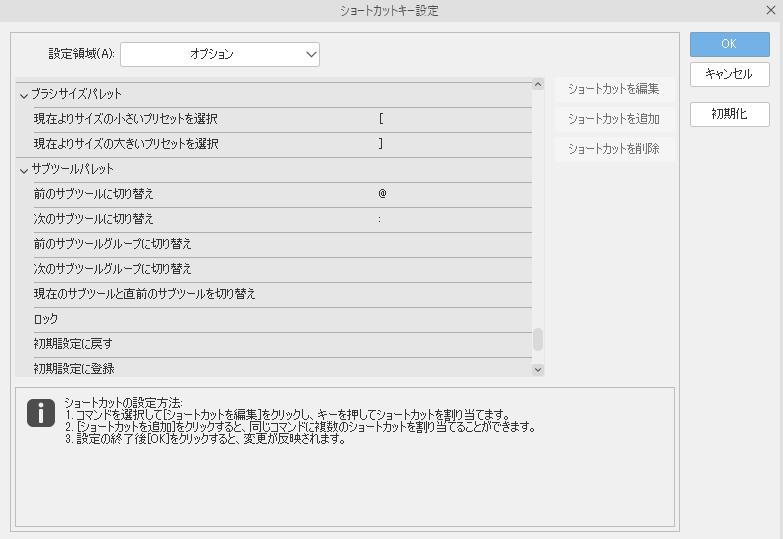Click ショートカットを編集 button
Screen dimensions: 783x539
pos(614,89)
